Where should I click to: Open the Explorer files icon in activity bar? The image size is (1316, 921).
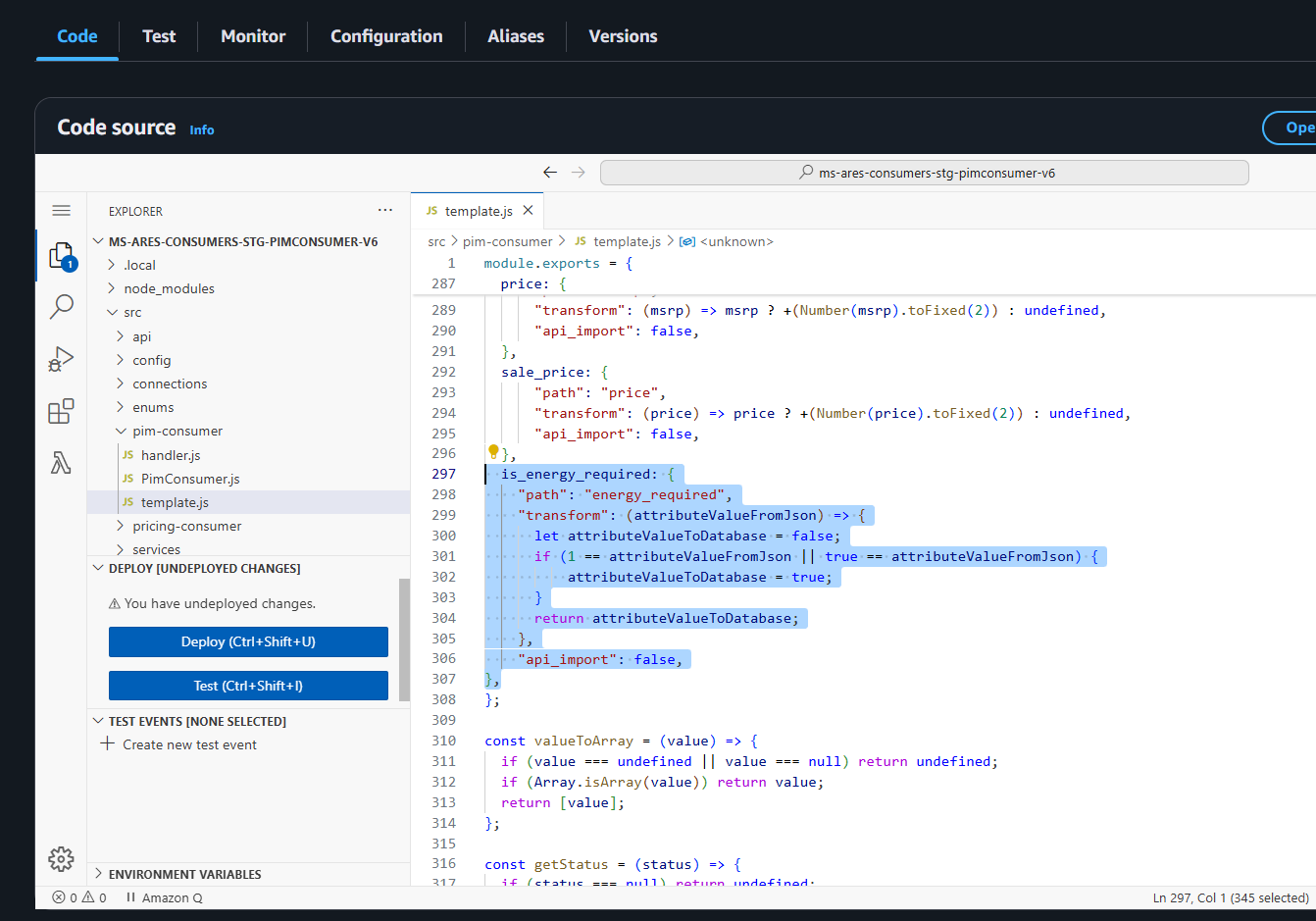(x=61, y=256)
